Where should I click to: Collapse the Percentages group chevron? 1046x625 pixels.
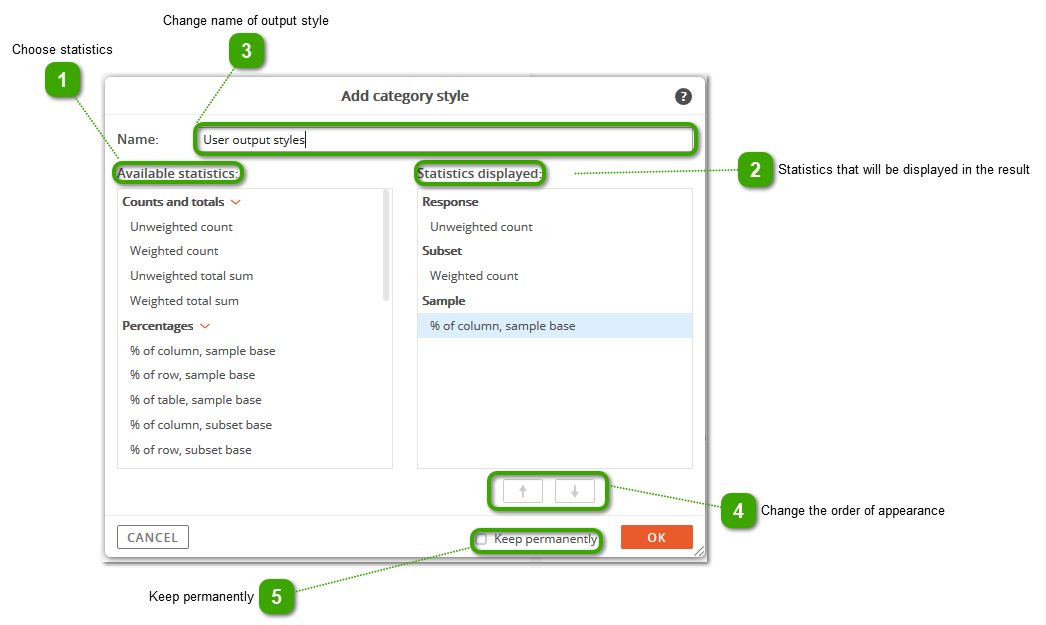coord(205,326)
